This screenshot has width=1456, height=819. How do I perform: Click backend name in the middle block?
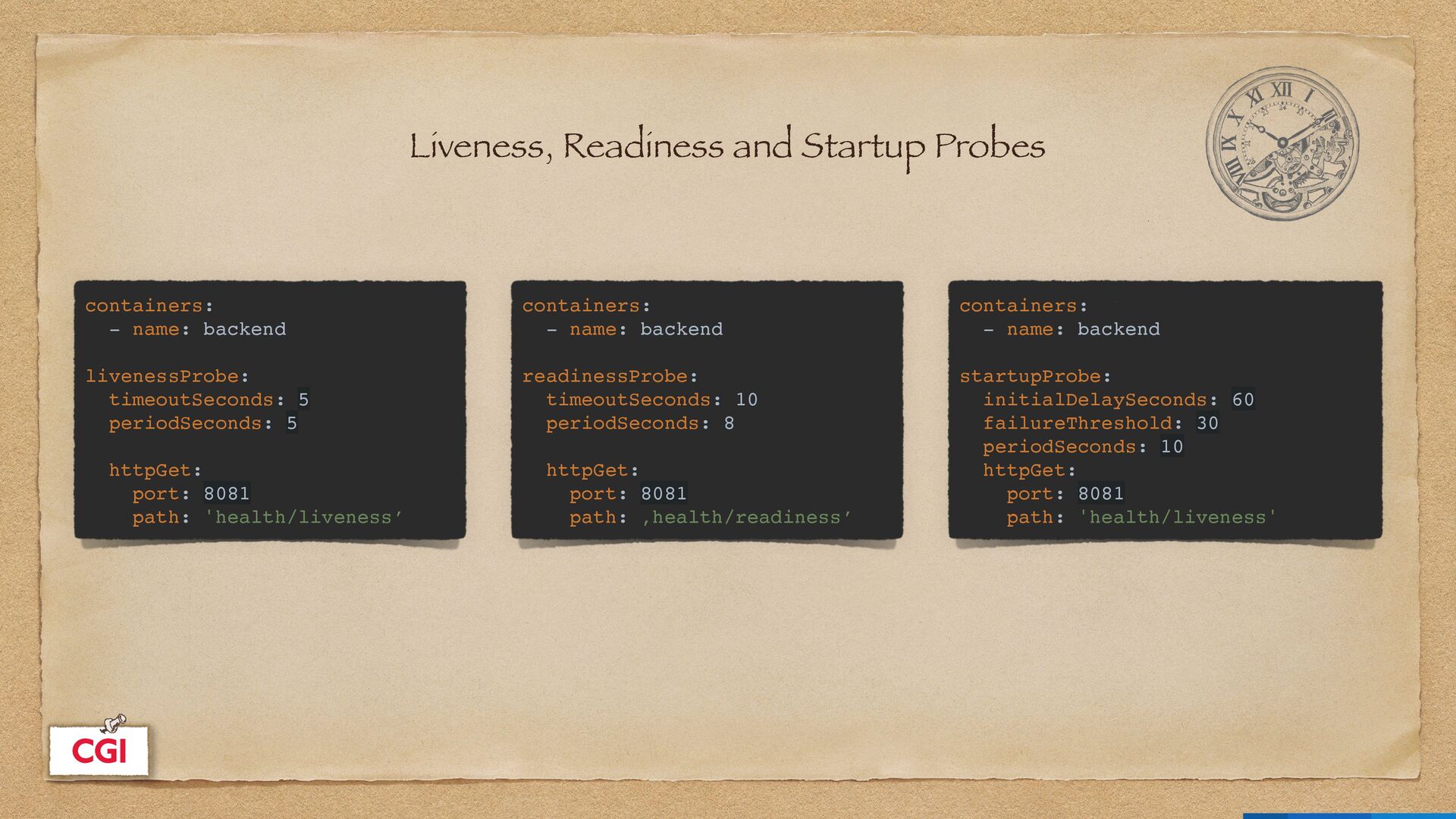tap(681, 329)
